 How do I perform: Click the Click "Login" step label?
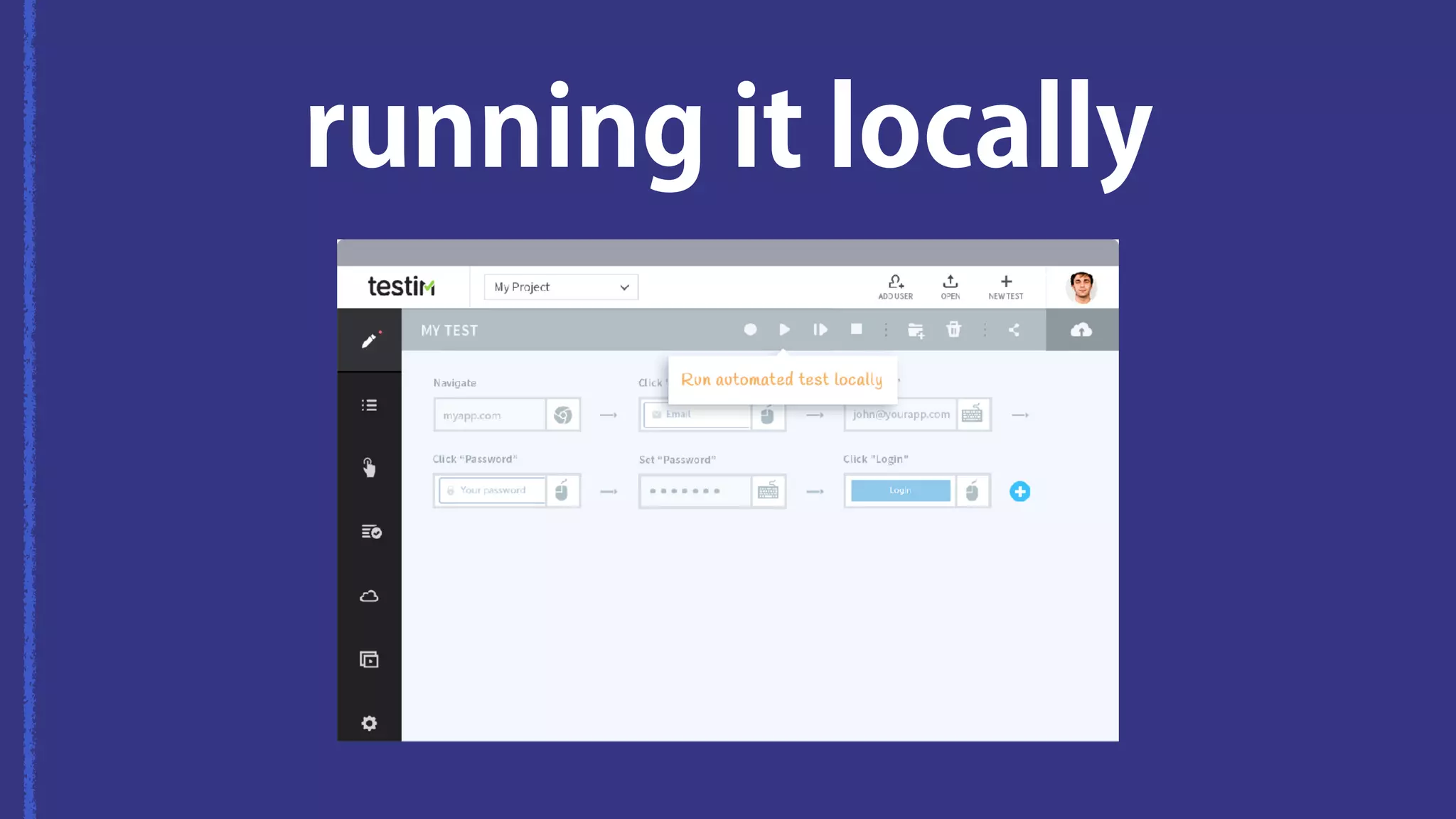876,459
